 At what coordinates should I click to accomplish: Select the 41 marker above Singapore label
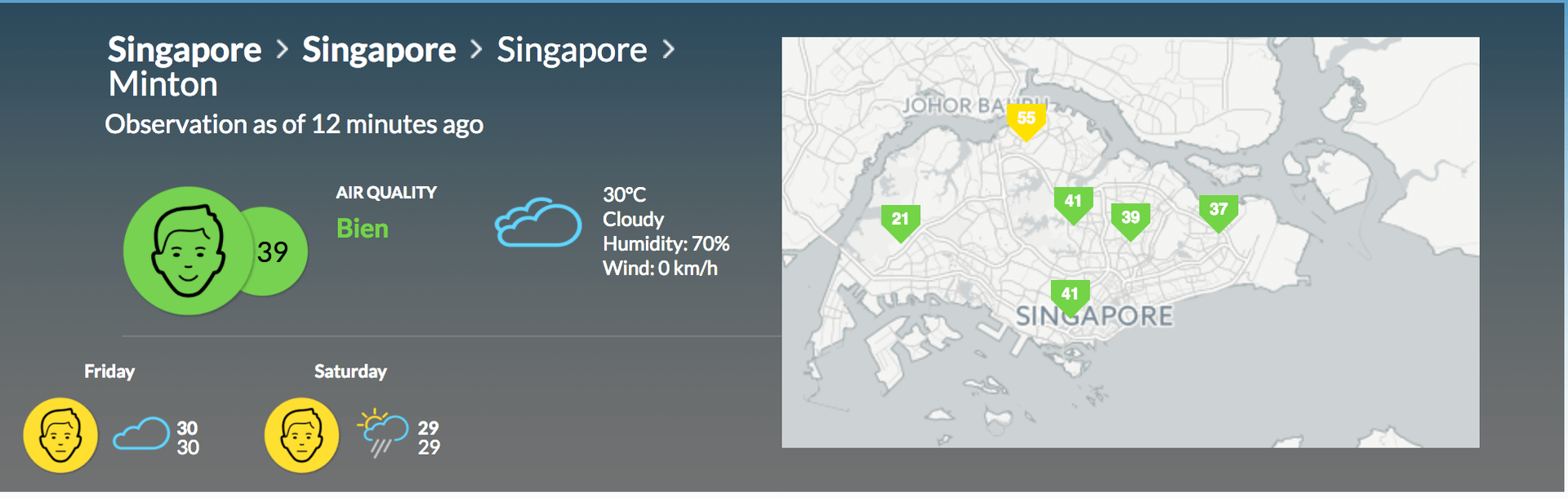(1070, 298)
